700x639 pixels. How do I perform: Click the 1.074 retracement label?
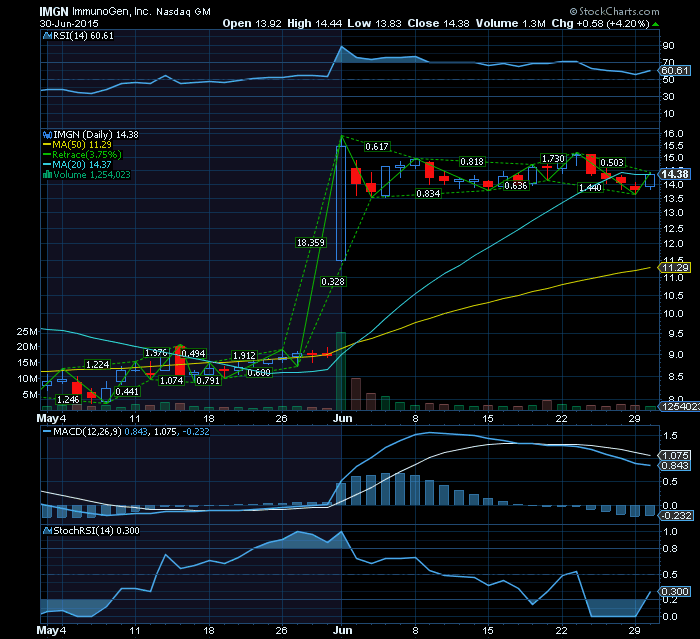click(171, 380)
